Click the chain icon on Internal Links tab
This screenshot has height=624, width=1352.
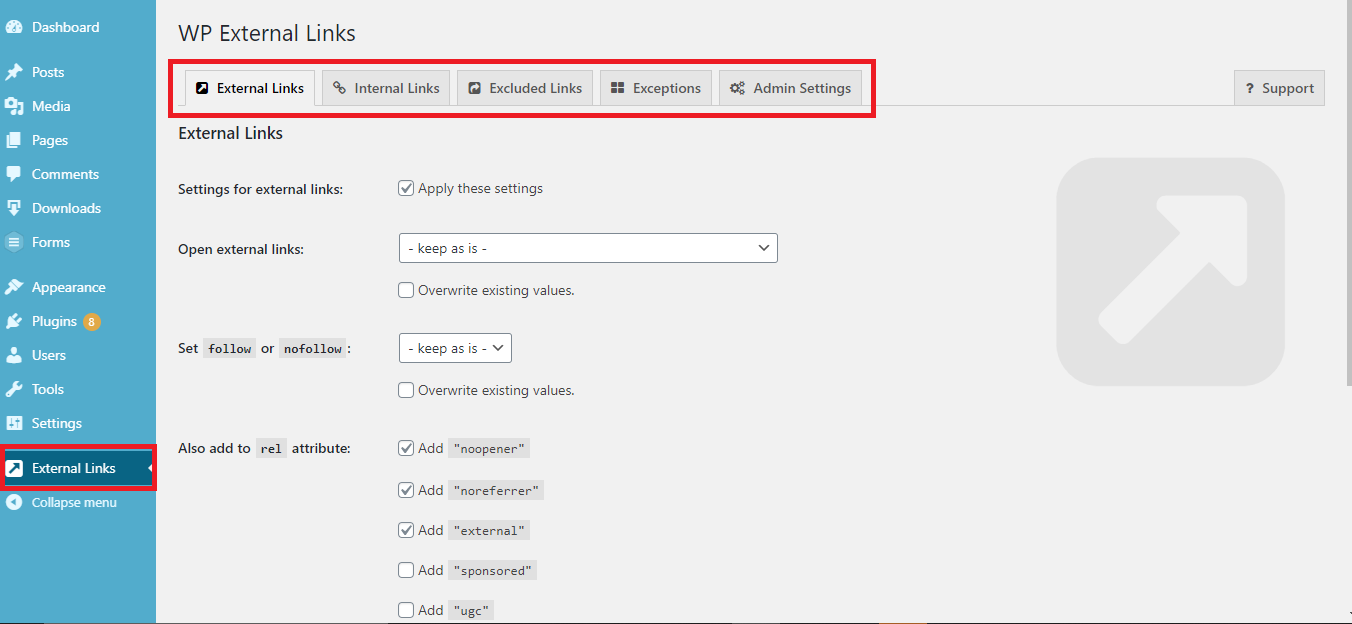coord(340,88)
